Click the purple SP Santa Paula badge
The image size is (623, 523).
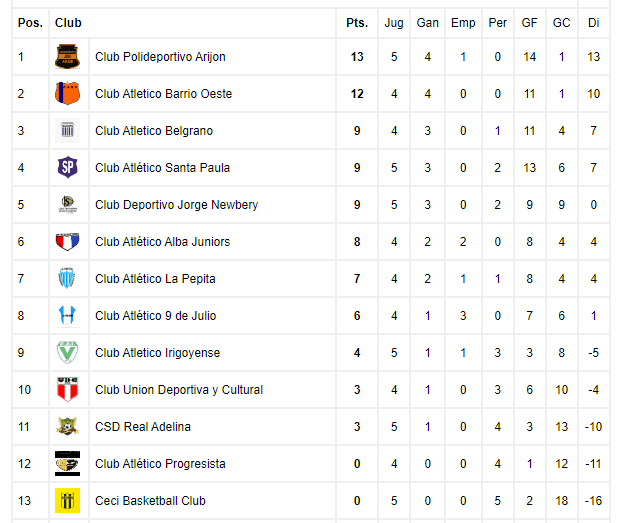[x=67, y=167]
